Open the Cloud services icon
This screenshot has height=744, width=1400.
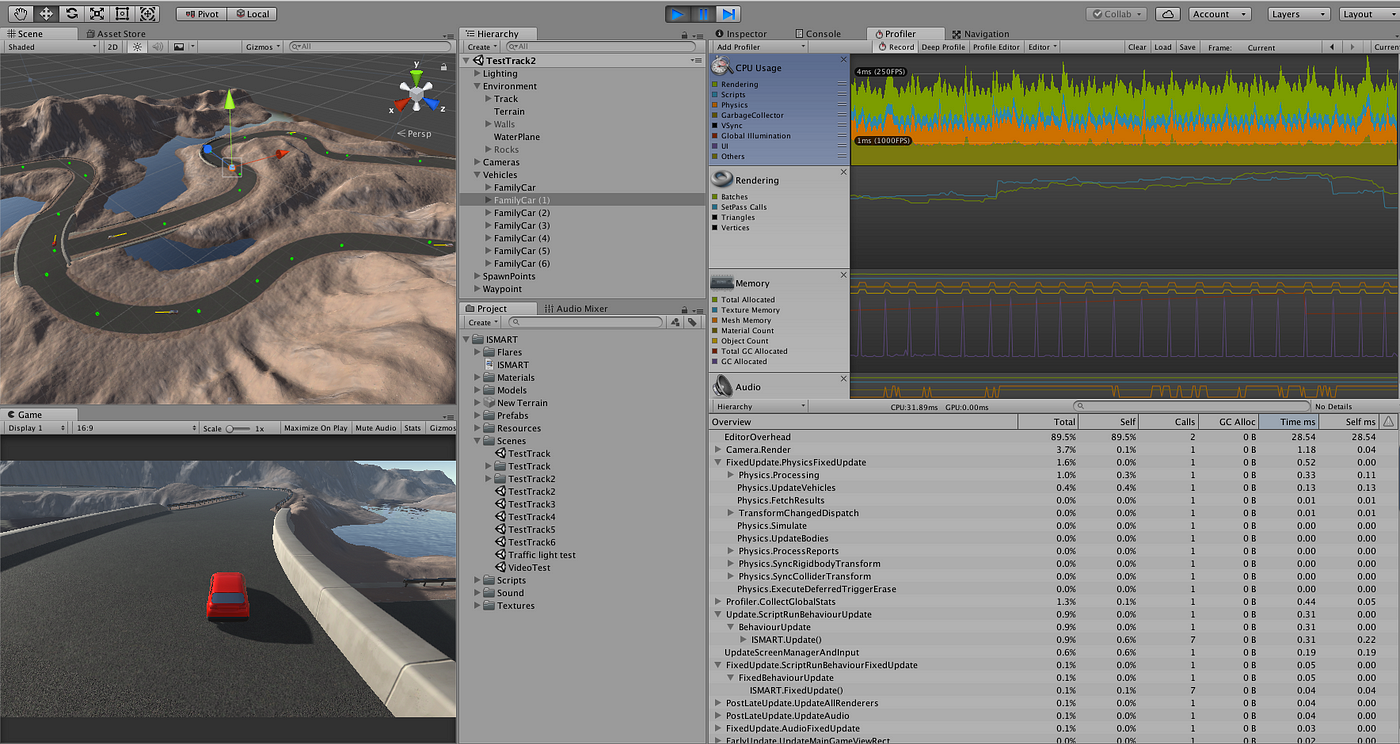[x=1167, y=14]
